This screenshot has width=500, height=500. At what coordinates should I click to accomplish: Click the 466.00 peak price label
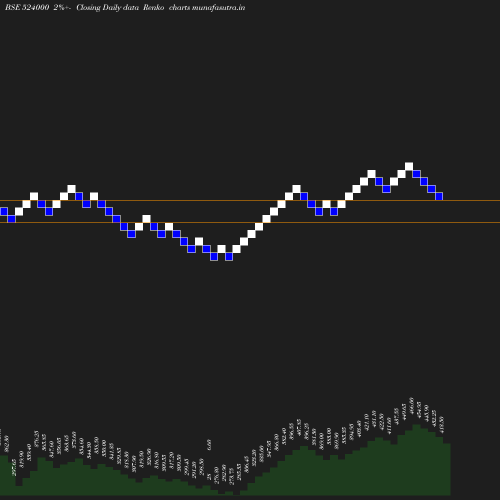coord(411,406)
